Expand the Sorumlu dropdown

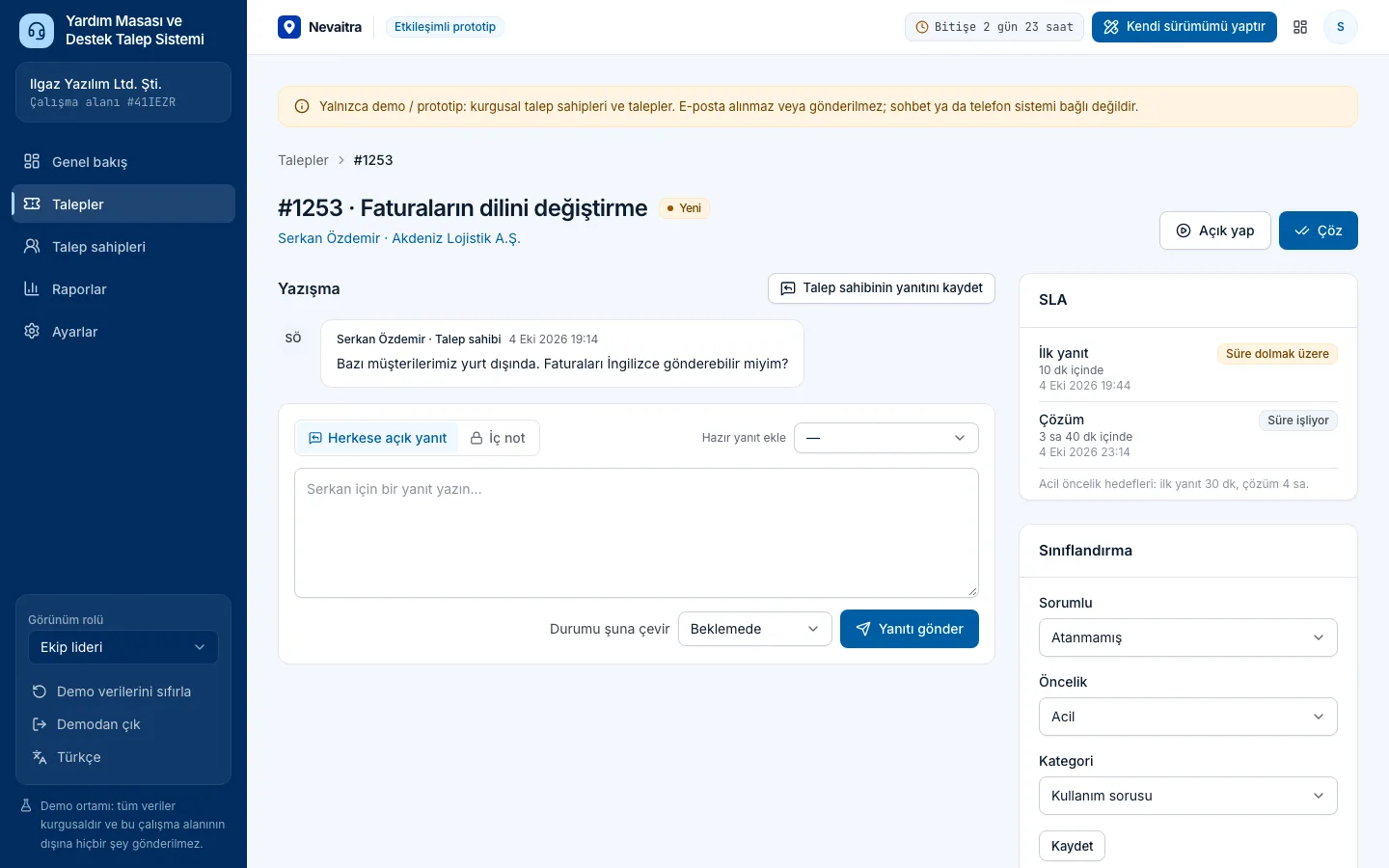pos(1188,637)
